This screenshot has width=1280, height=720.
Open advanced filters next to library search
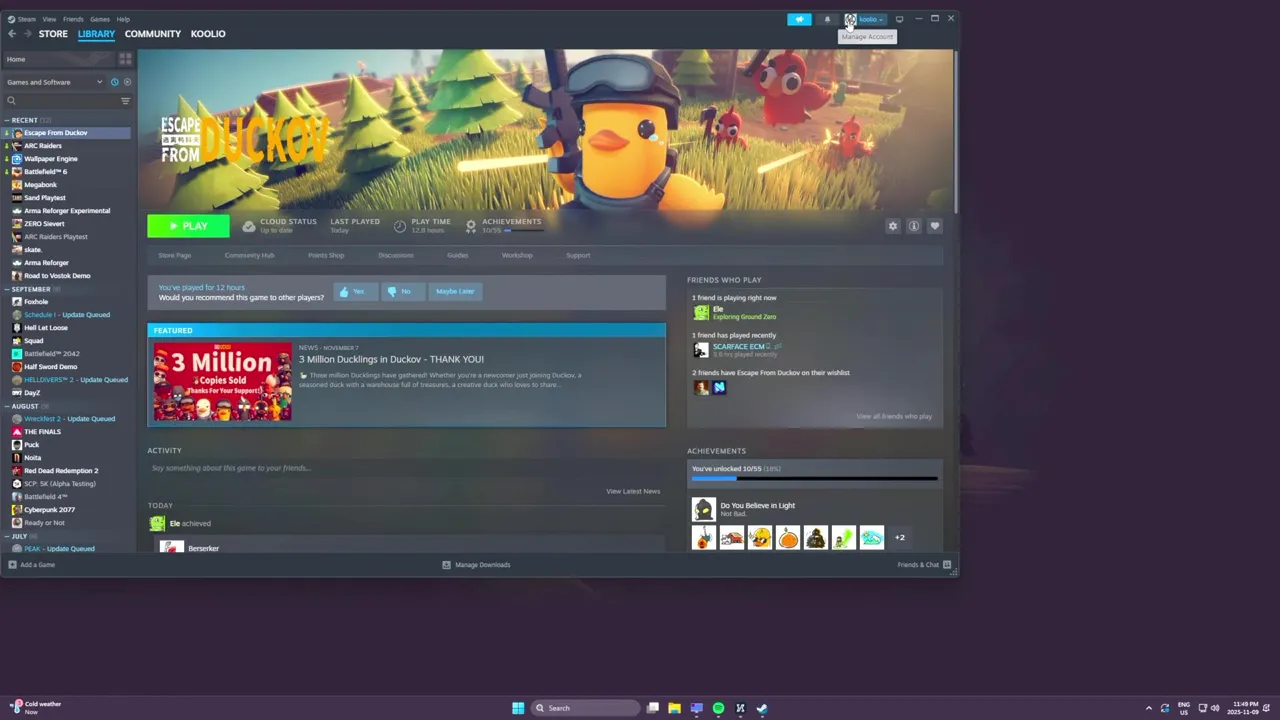(x=125, y=100)
